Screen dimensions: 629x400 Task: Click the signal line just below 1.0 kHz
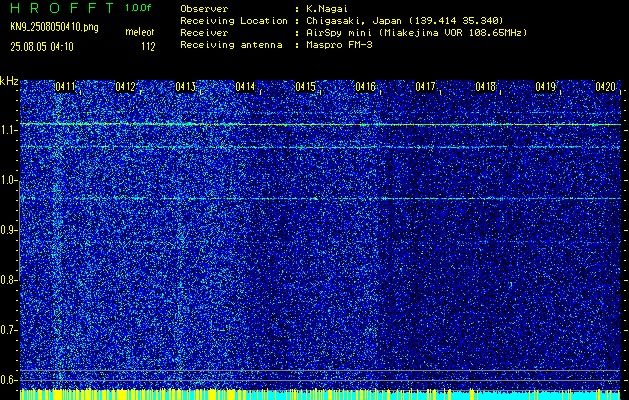[x=321, y=199]
